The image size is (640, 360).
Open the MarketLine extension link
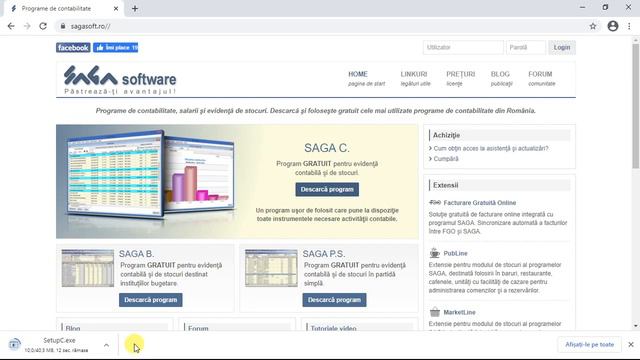point(460,312)
